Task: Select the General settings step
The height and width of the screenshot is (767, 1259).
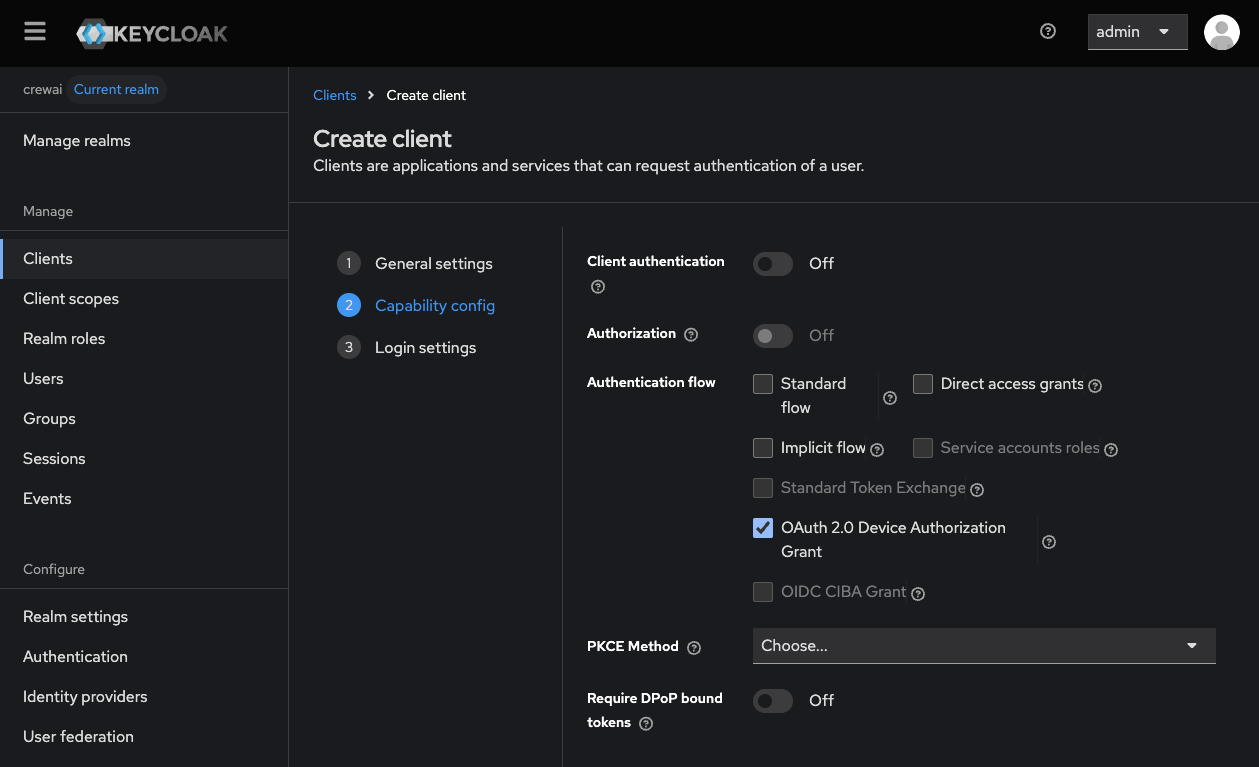Action: [x=433, y=263]
